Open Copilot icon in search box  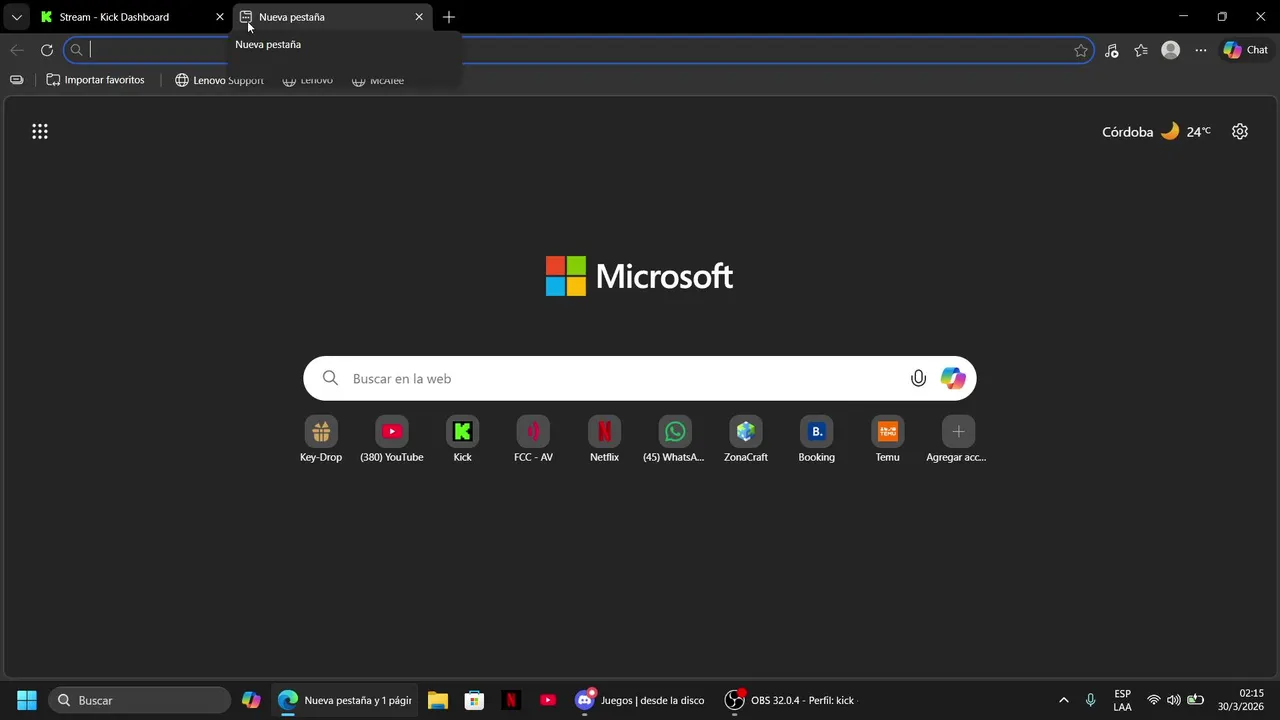tap(953, 378)
